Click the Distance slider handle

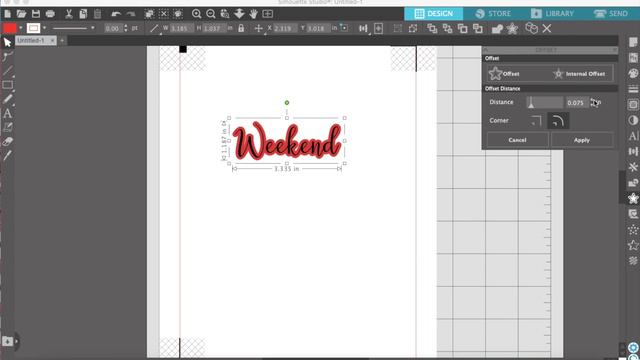tap(531, 103)
